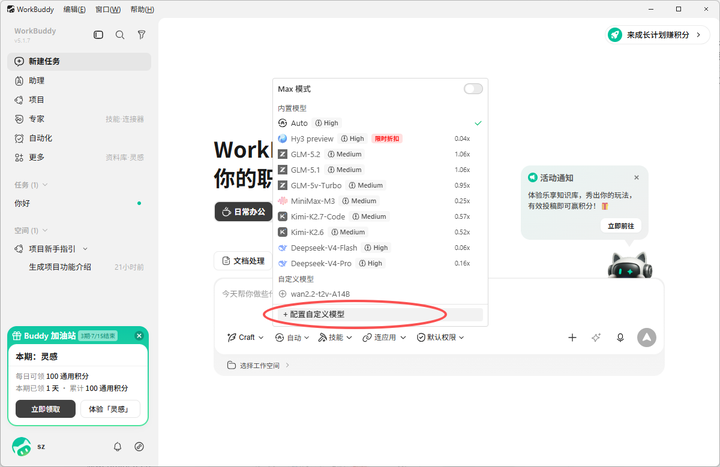Click the plus attachment icon in input bar
720x467 pixels.
click(572, 338)
